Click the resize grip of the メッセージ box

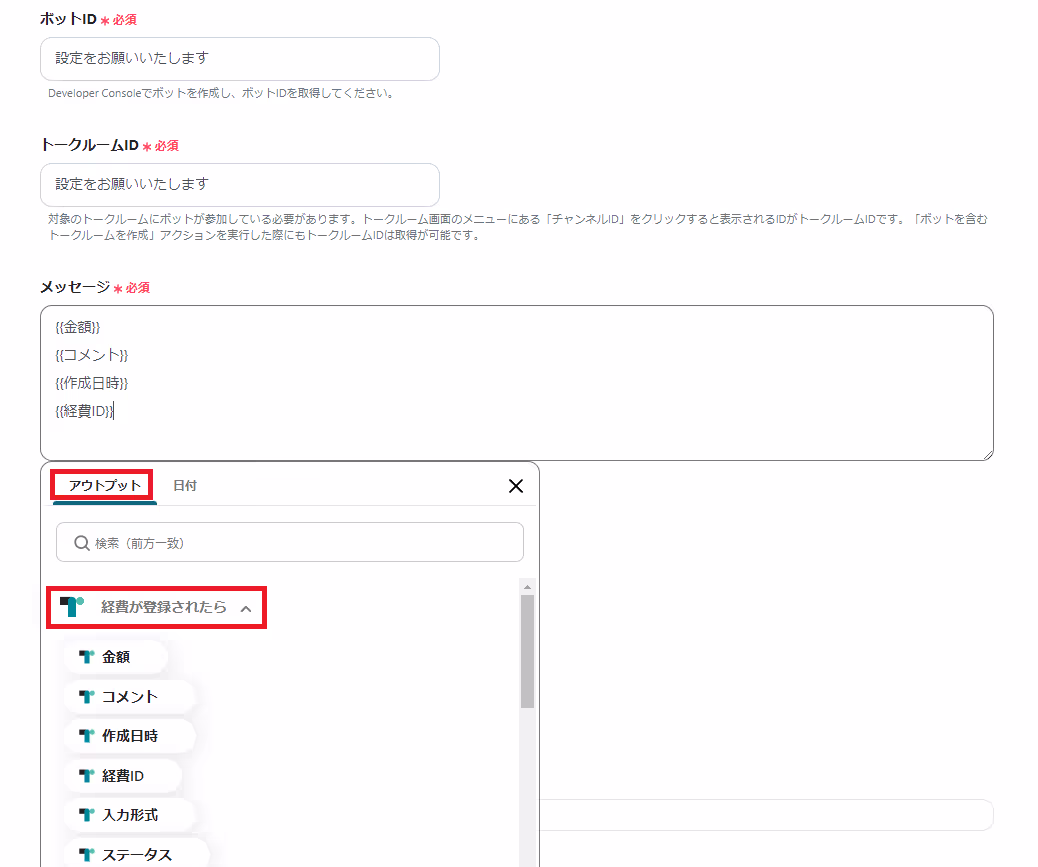point(988,455)
